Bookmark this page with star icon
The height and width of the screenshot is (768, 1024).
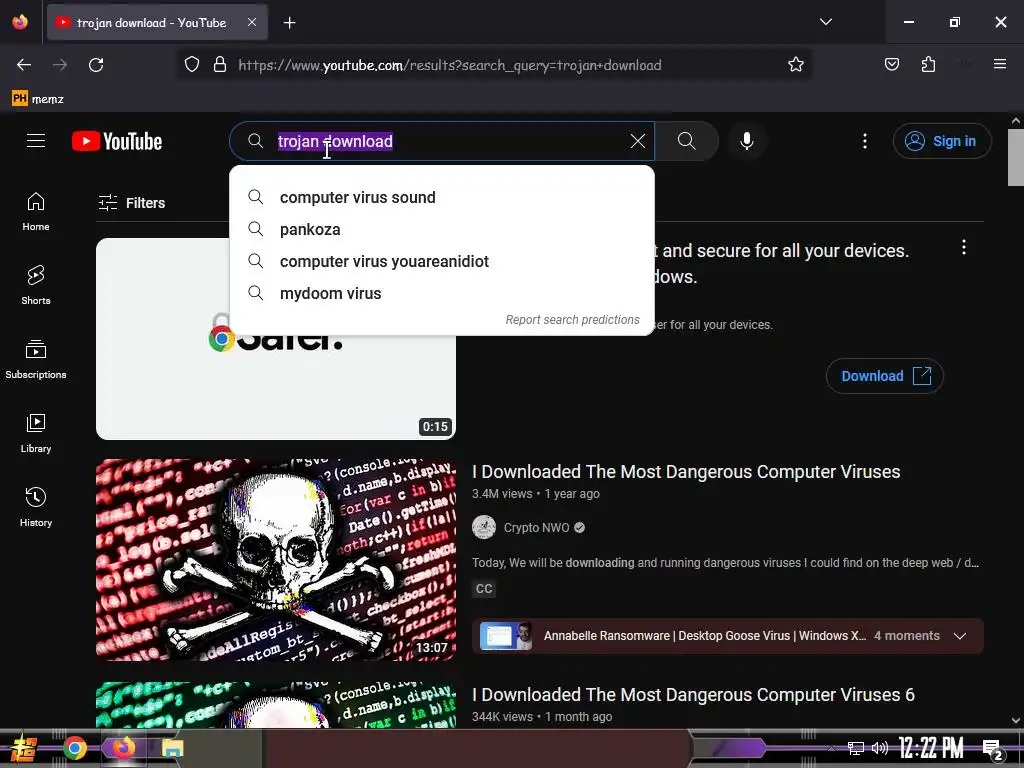click(795, 65)
